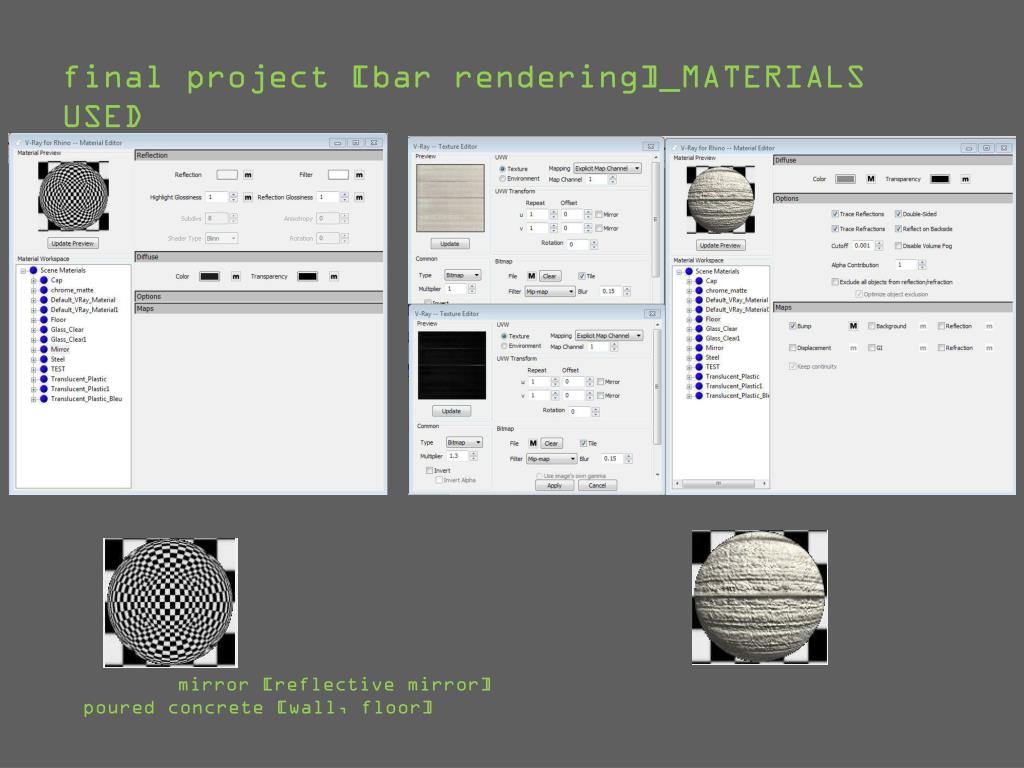
Task: Open the Options section in left Material Editor
Action: coord(259,296)
